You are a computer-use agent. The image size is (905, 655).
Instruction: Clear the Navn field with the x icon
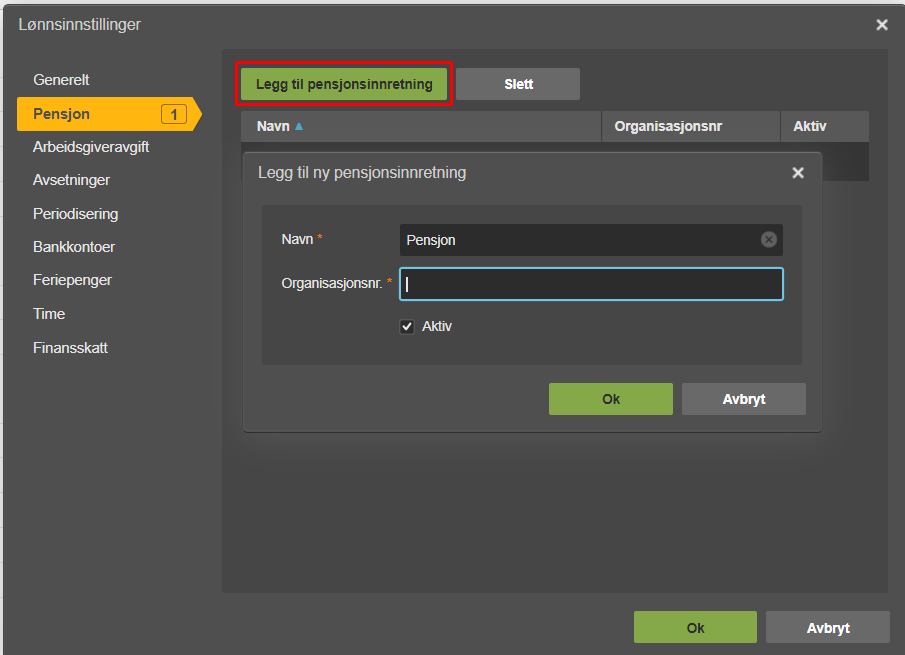[x=768, y=239]
